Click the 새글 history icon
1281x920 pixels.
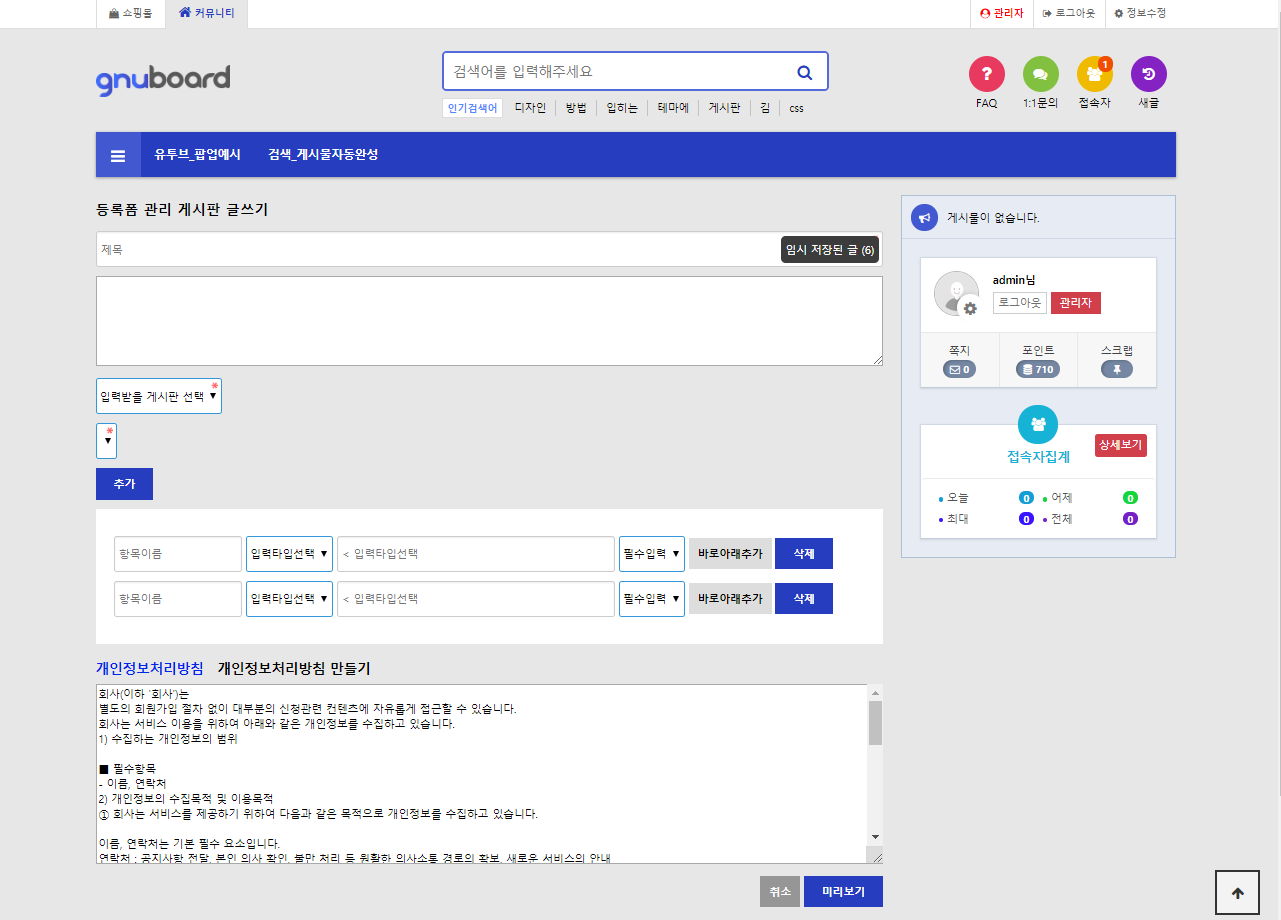(x=1148, y=74)
